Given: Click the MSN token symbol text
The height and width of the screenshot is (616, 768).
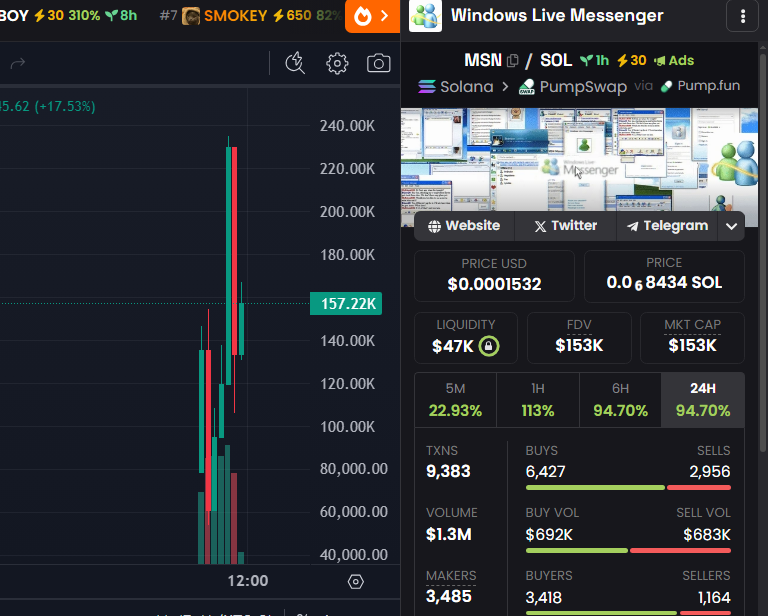Looking at the screenshot, I should 483,61.
